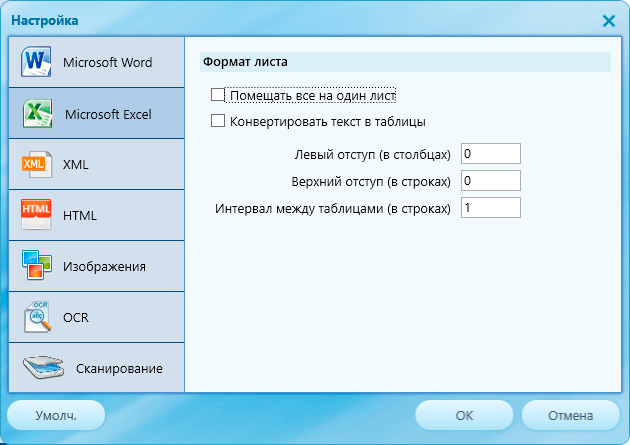Image resolution: width=630 pixels, height=445 pixels.
Task: Click the Microsoft Word icon
Action: click(36, 62)
